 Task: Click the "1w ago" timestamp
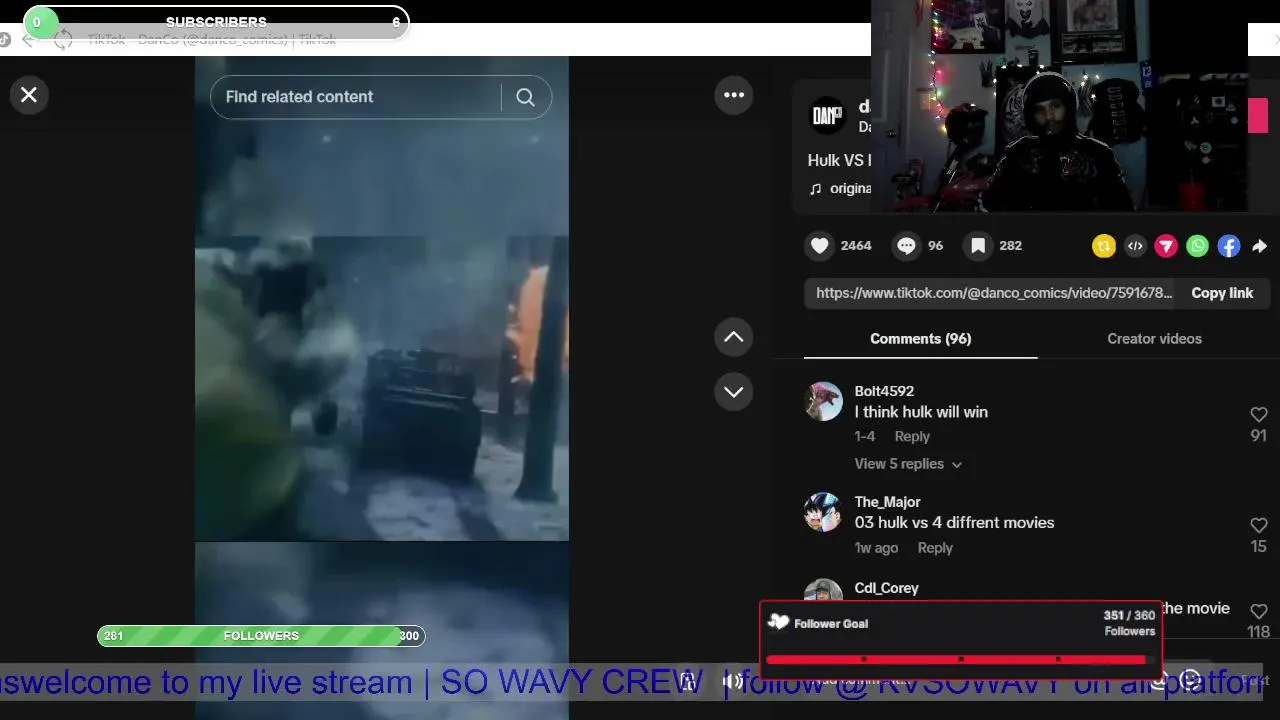876,548
